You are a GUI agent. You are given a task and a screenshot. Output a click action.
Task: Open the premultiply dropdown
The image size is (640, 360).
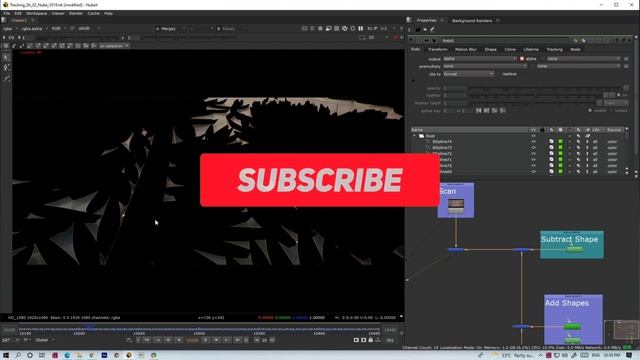485,66
